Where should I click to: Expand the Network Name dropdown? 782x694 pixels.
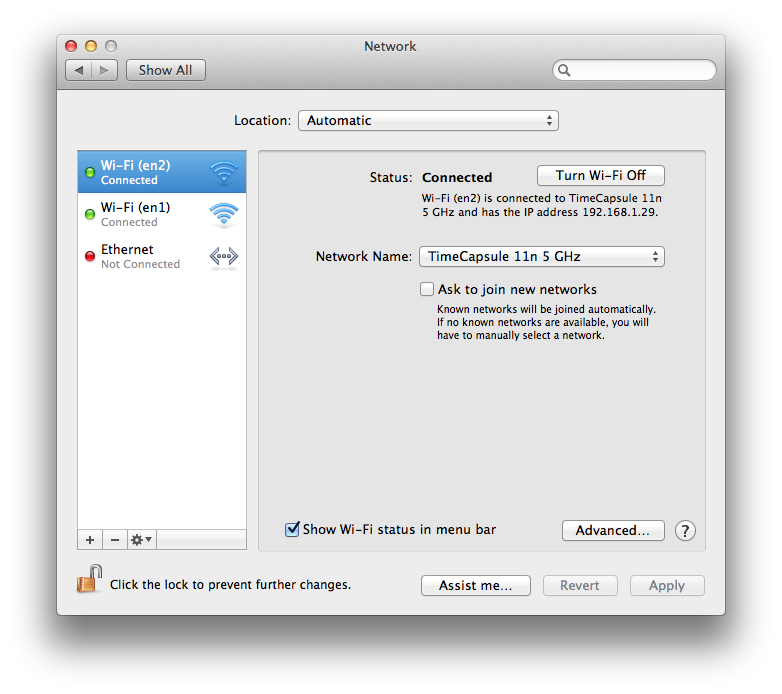[541, 257]
